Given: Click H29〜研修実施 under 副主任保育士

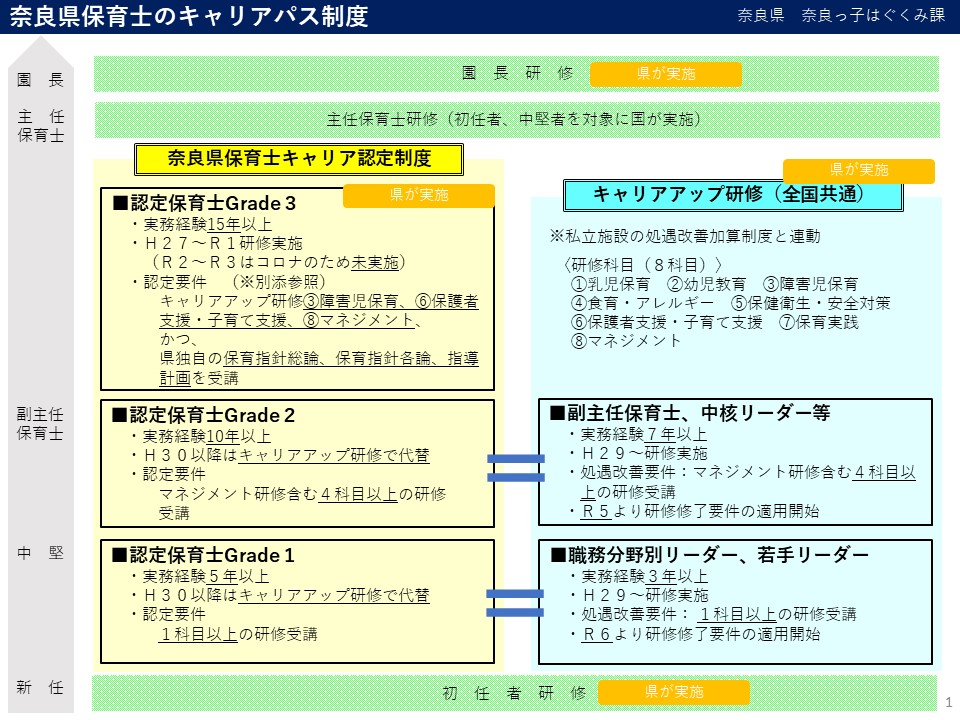Looking at the screenshot, I should pyautogui.click(x=644, y=454).
